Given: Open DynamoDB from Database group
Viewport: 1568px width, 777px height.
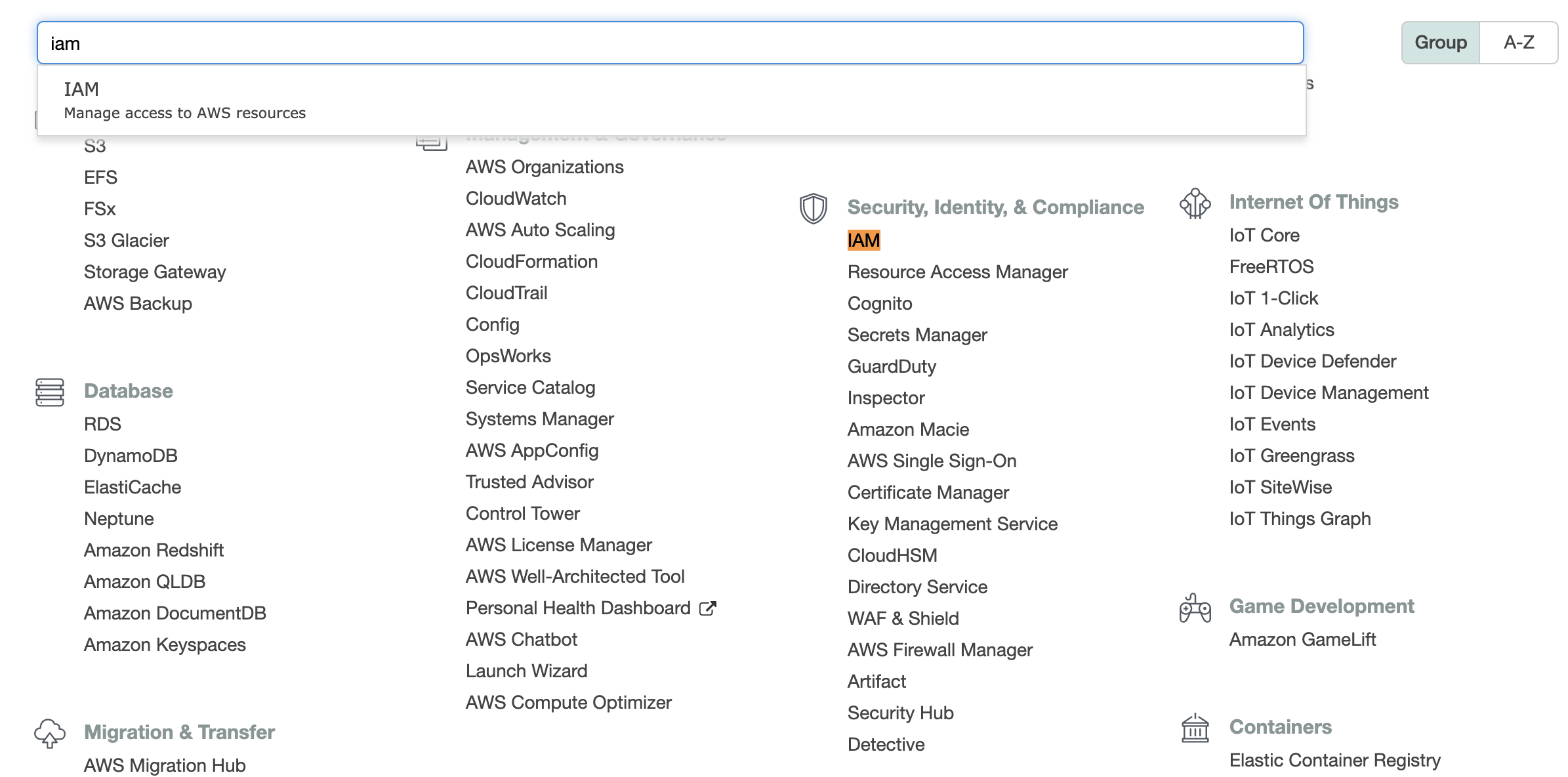Looking at the screenshot, I should pos(131,455).
